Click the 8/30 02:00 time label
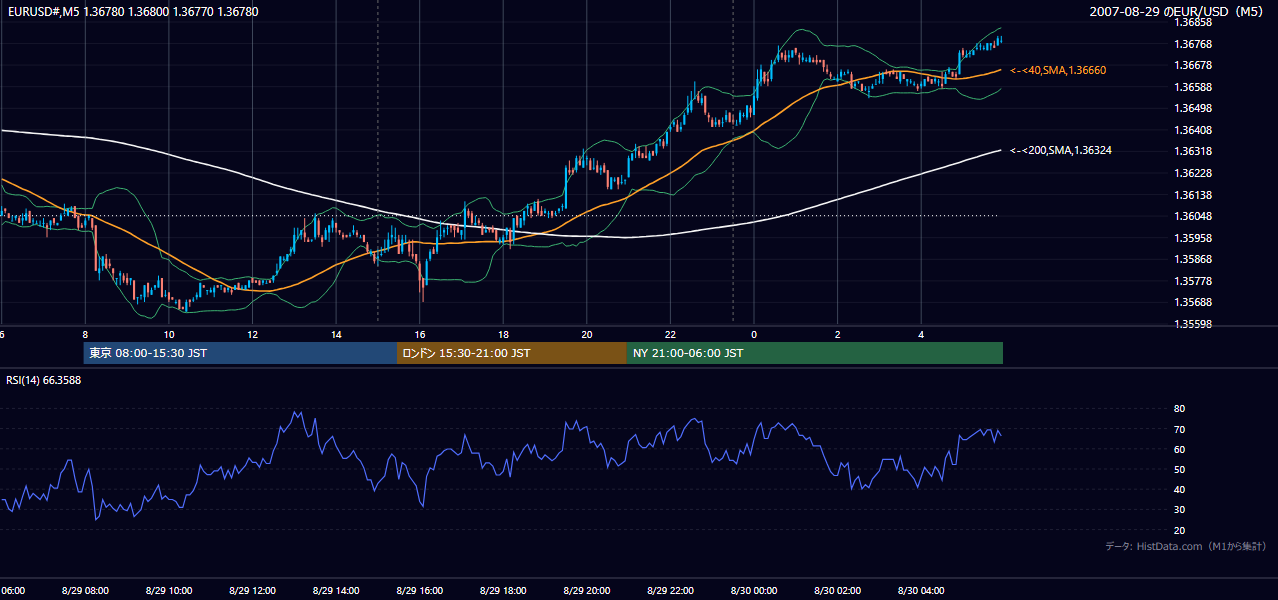Screen dimensions: 1278x600 (837, 591)
